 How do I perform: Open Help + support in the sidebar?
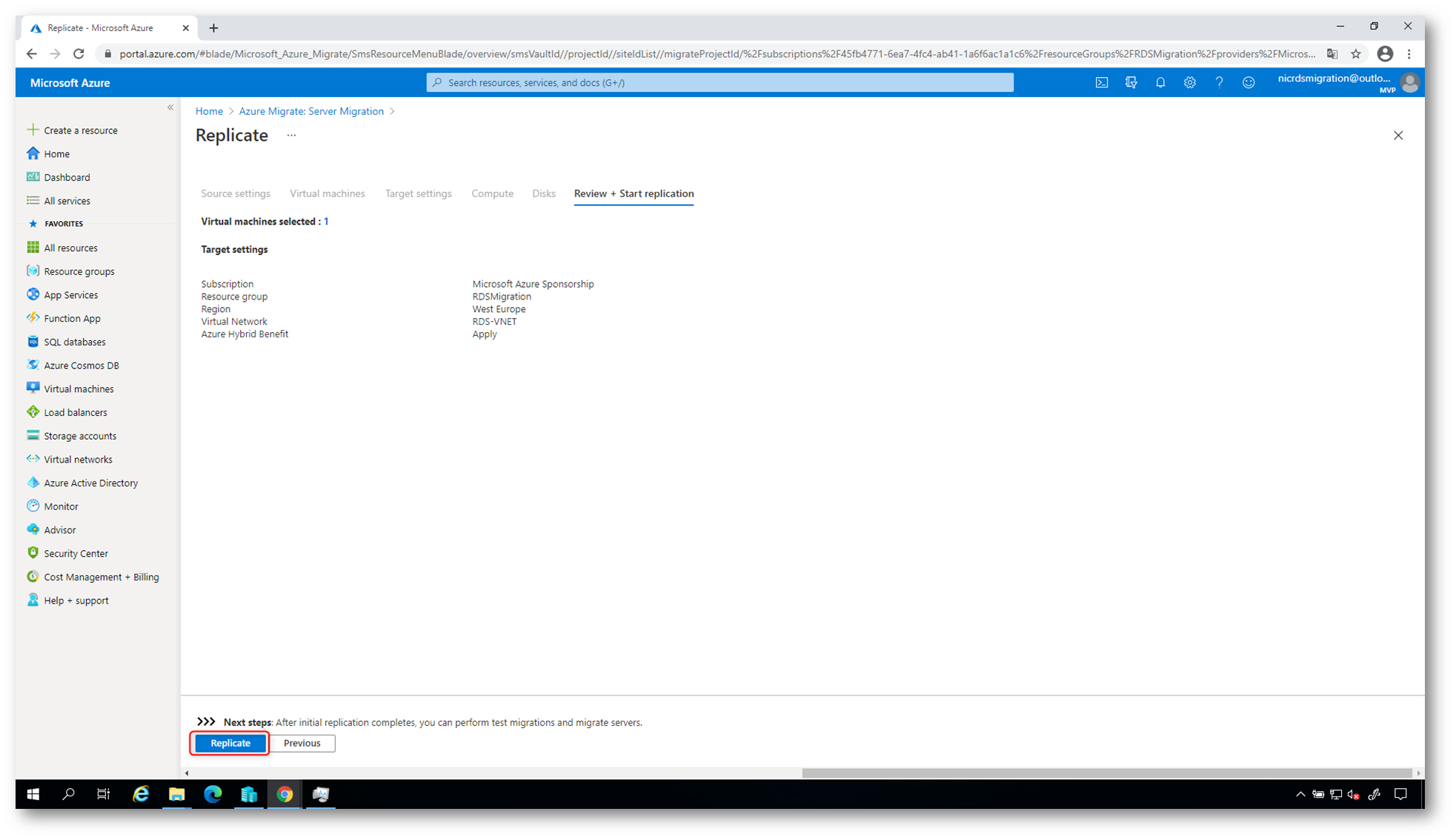click(76, 601)
